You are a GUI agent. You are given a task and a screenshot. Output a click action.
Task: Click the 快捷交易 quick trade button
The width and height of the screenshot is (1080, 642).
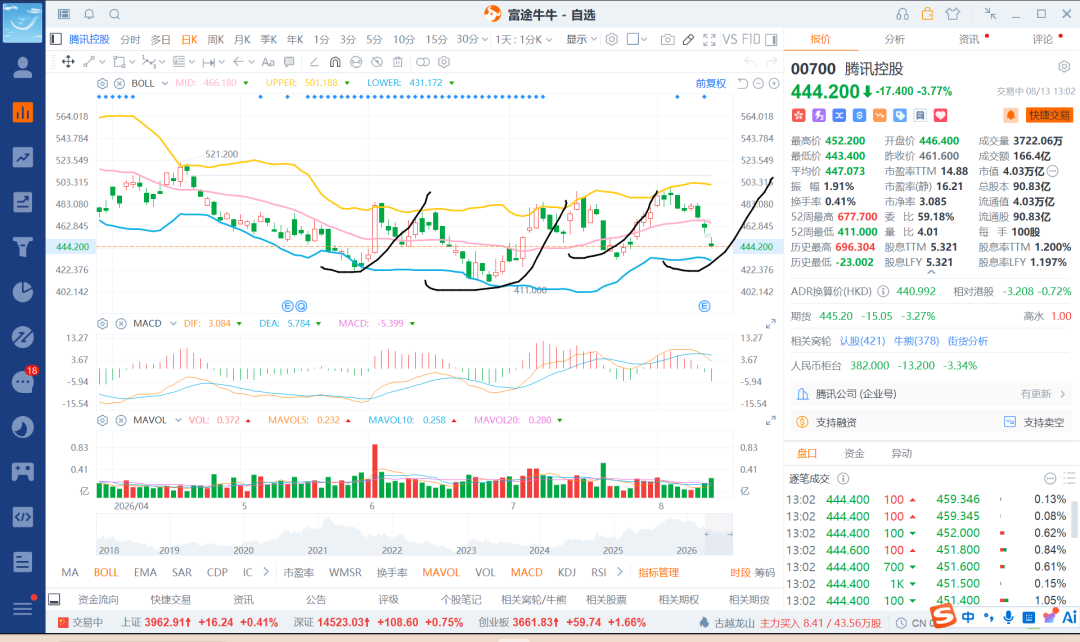click(1050, 115)
